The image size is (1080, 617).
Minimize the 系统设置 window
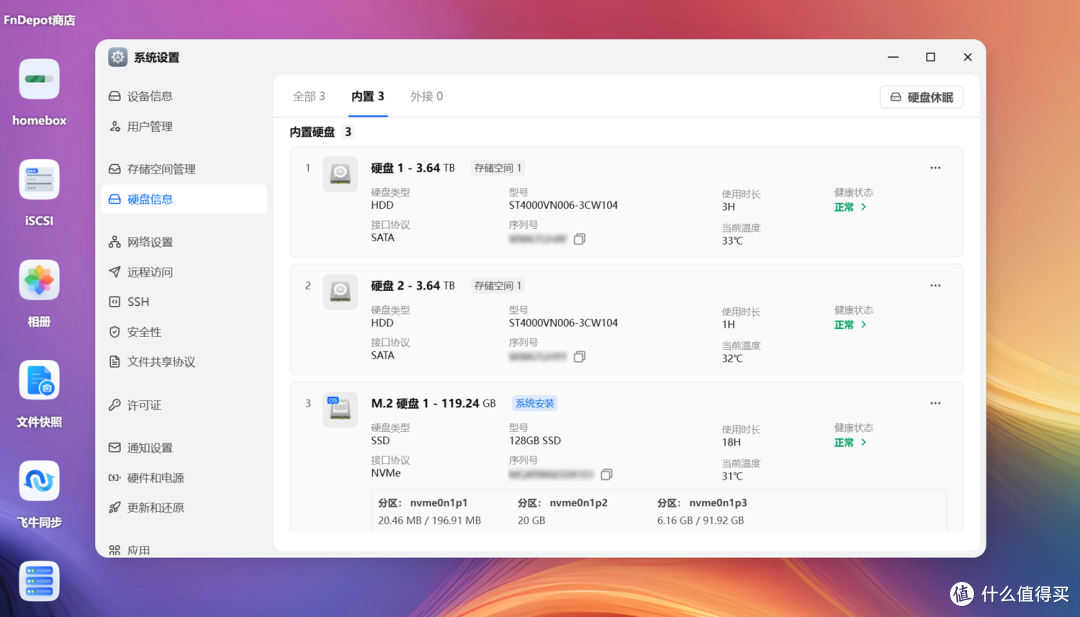pos(893,57)
